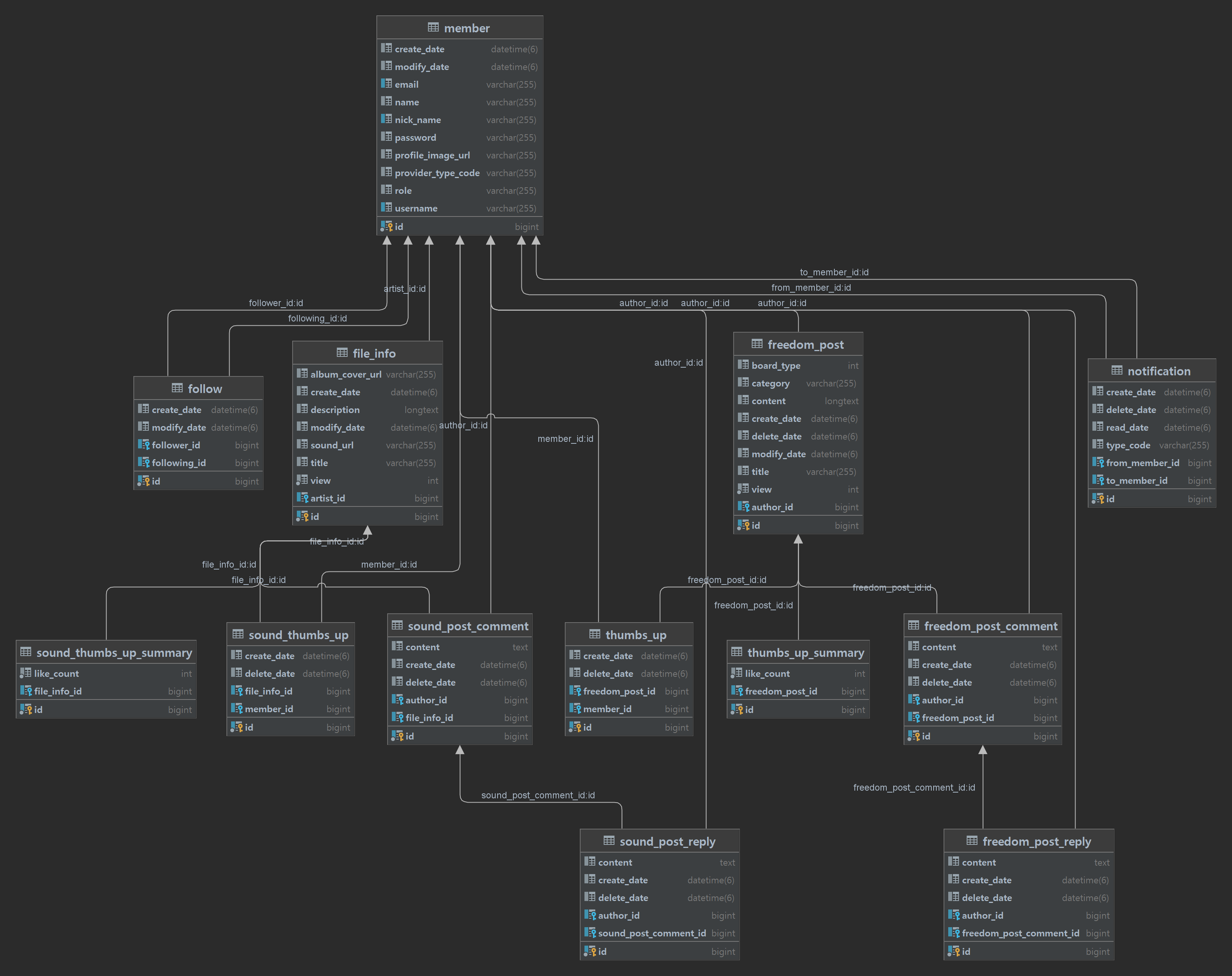1232x976 pixels.
Task: Click the table icon in follow header
Action: point(177,388)
